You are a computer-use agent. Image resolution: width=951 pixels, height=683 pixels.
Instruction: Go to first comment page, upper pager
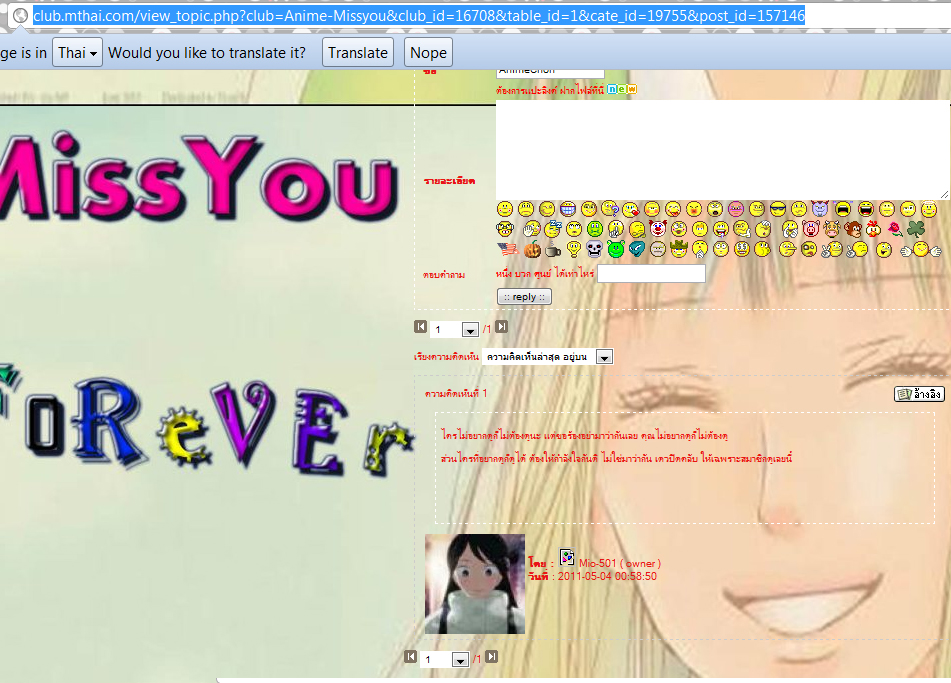(420, 327)
